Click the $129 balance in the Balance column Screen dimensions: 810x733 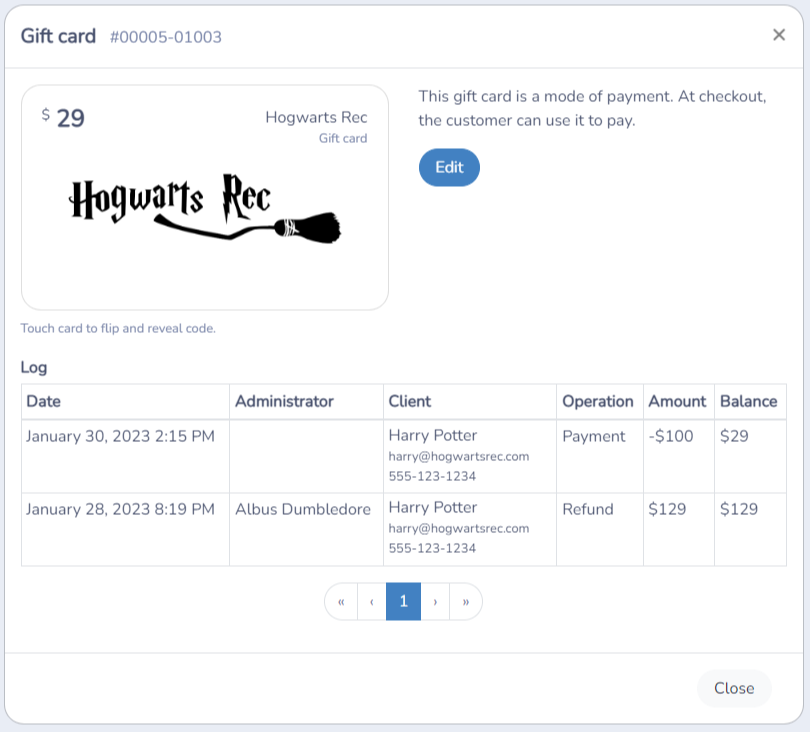point(739,509)
